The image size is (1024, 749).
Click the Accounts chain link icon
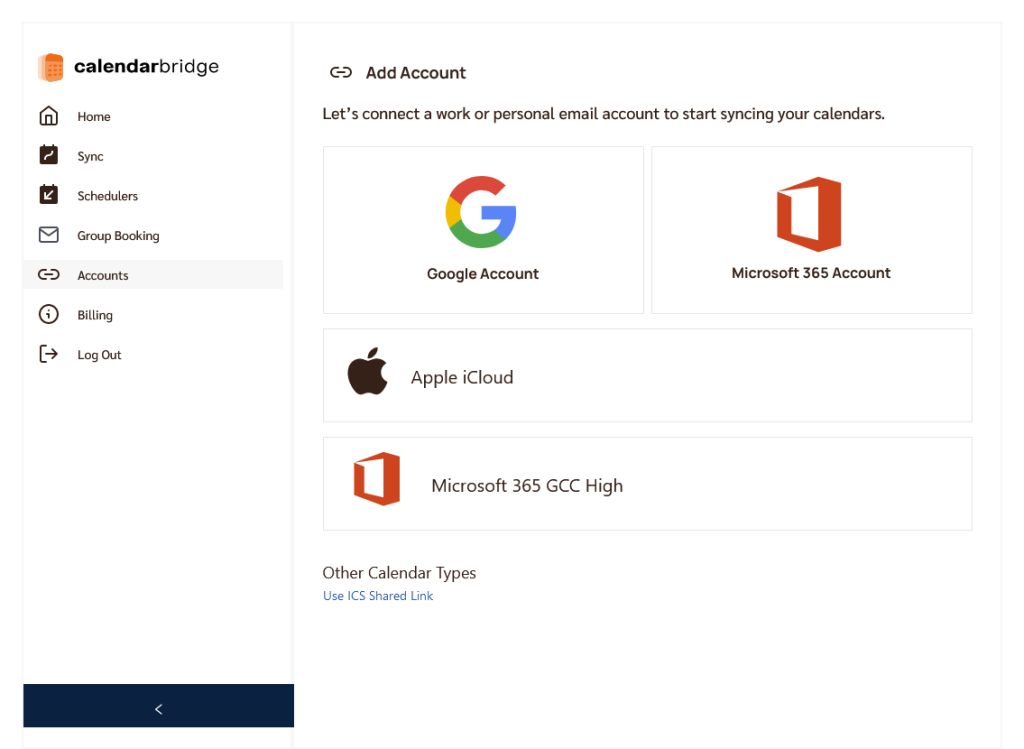48,274
